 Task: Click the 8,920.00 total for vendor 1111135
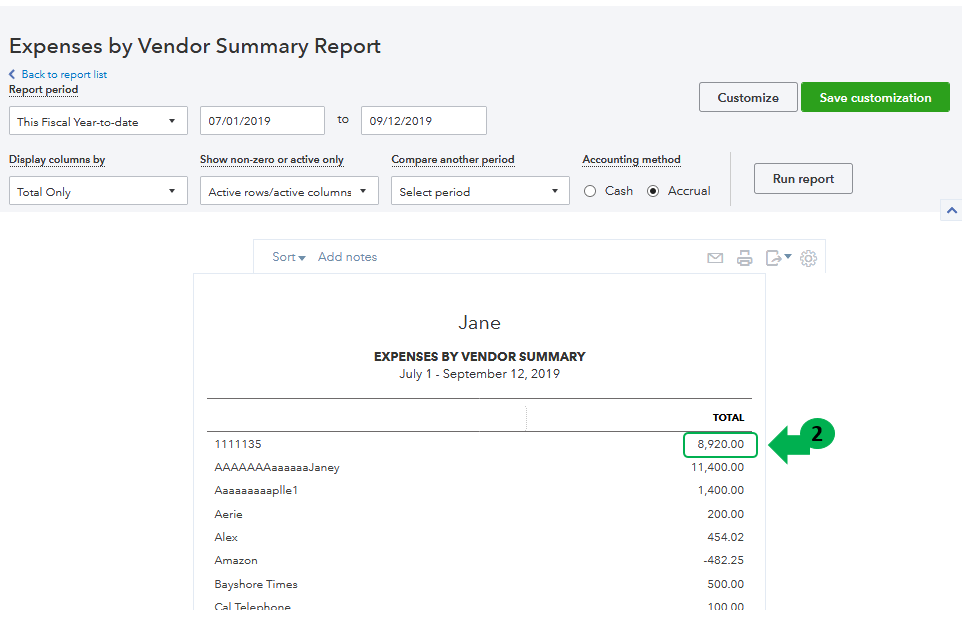click(x=720, y=444)
